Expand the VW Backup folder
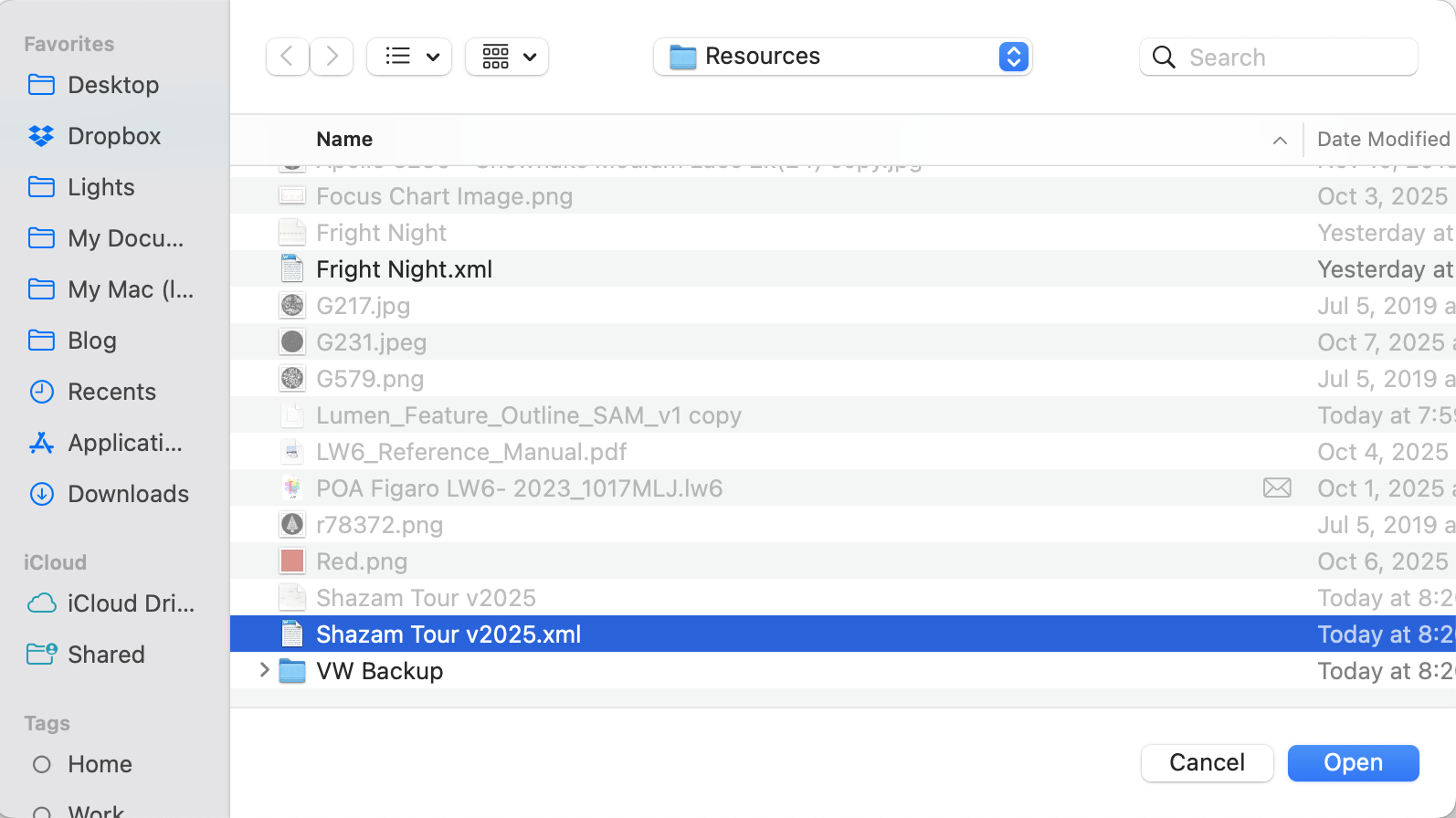This screenshot has height=818, width=1456. coord(264,670)
